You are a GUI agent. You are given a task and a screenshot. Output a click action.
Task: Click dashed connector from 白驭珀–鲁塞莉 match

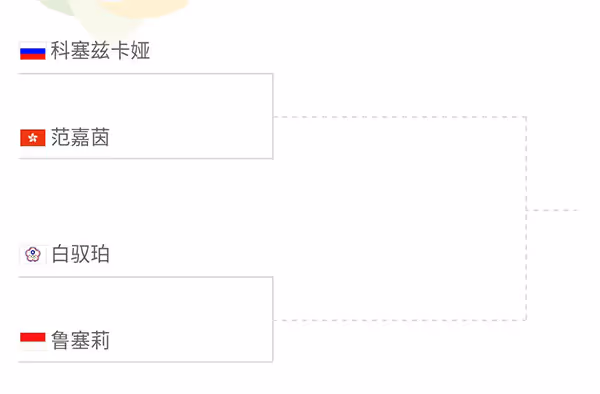pyautogui.click(x=399, y=320)
